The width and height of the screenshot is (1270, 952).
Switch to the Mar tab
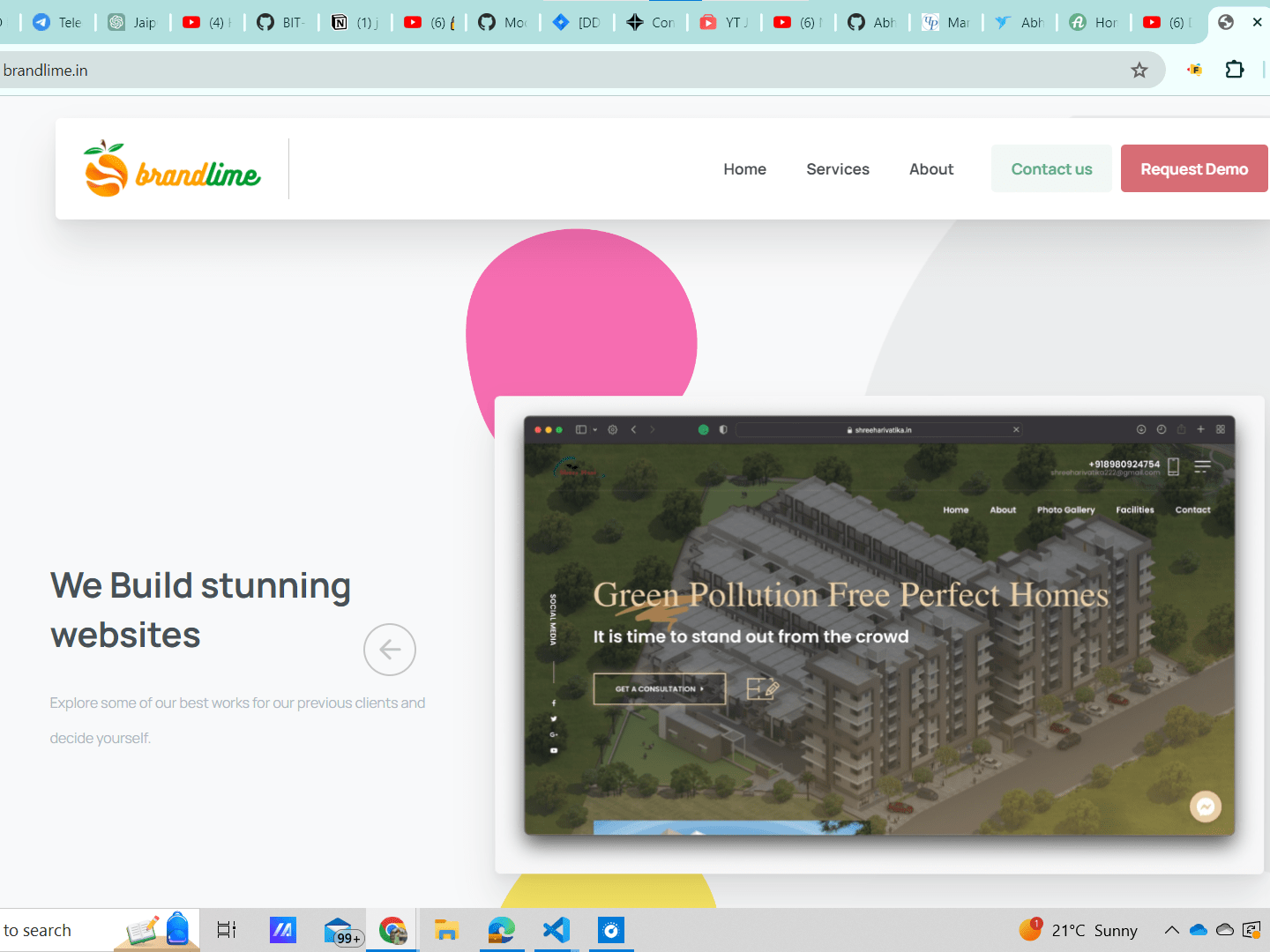click(x=946, y=22)
